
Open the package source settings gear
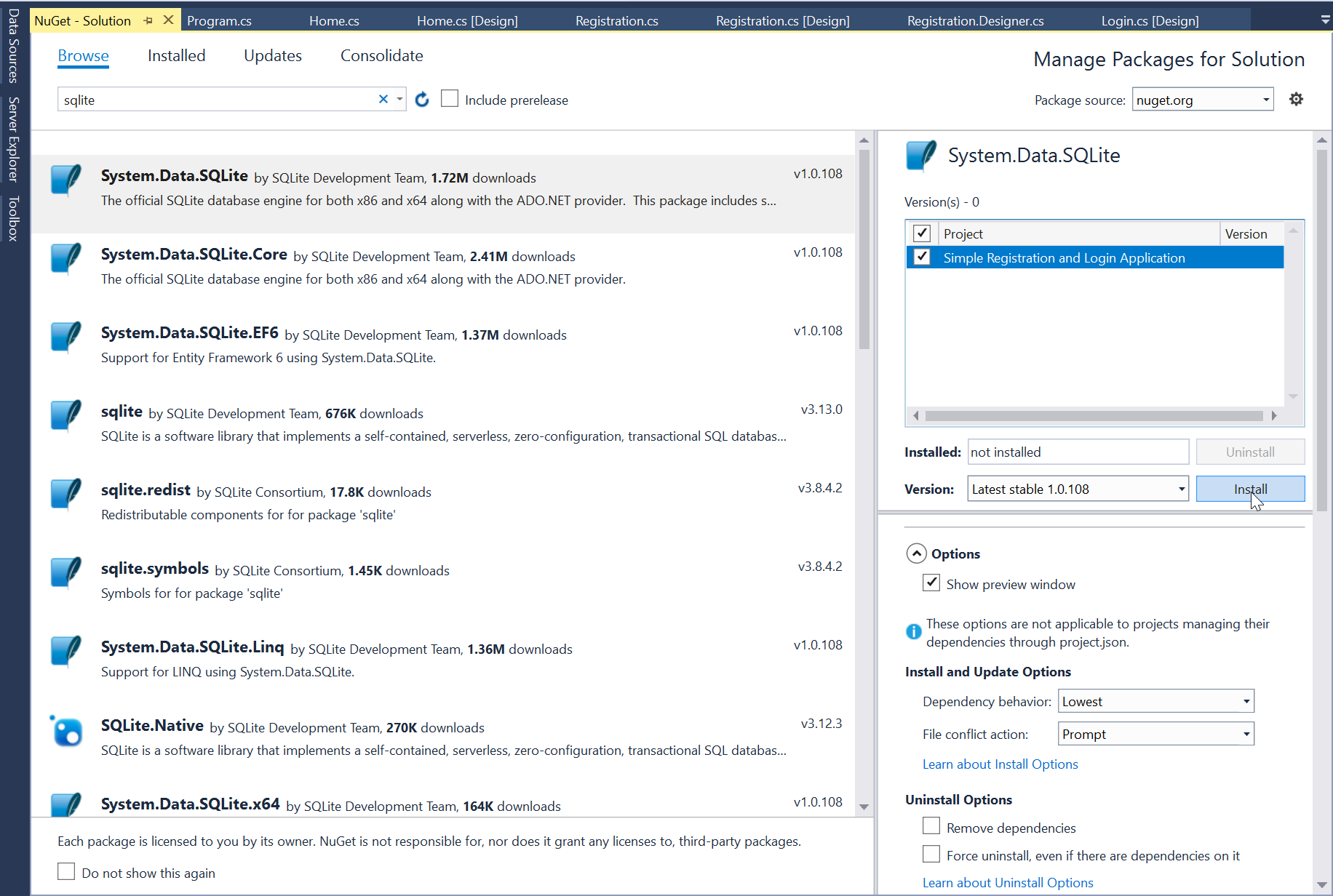[1296, 99]
